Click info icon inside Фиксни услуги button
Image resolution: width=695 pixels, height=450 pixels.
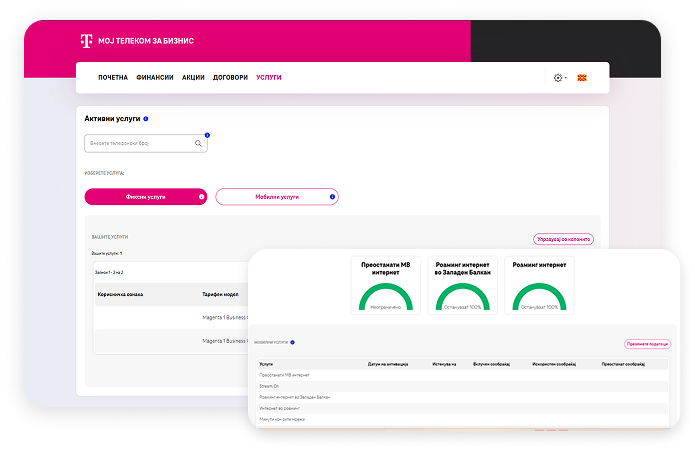coord(201,197)
